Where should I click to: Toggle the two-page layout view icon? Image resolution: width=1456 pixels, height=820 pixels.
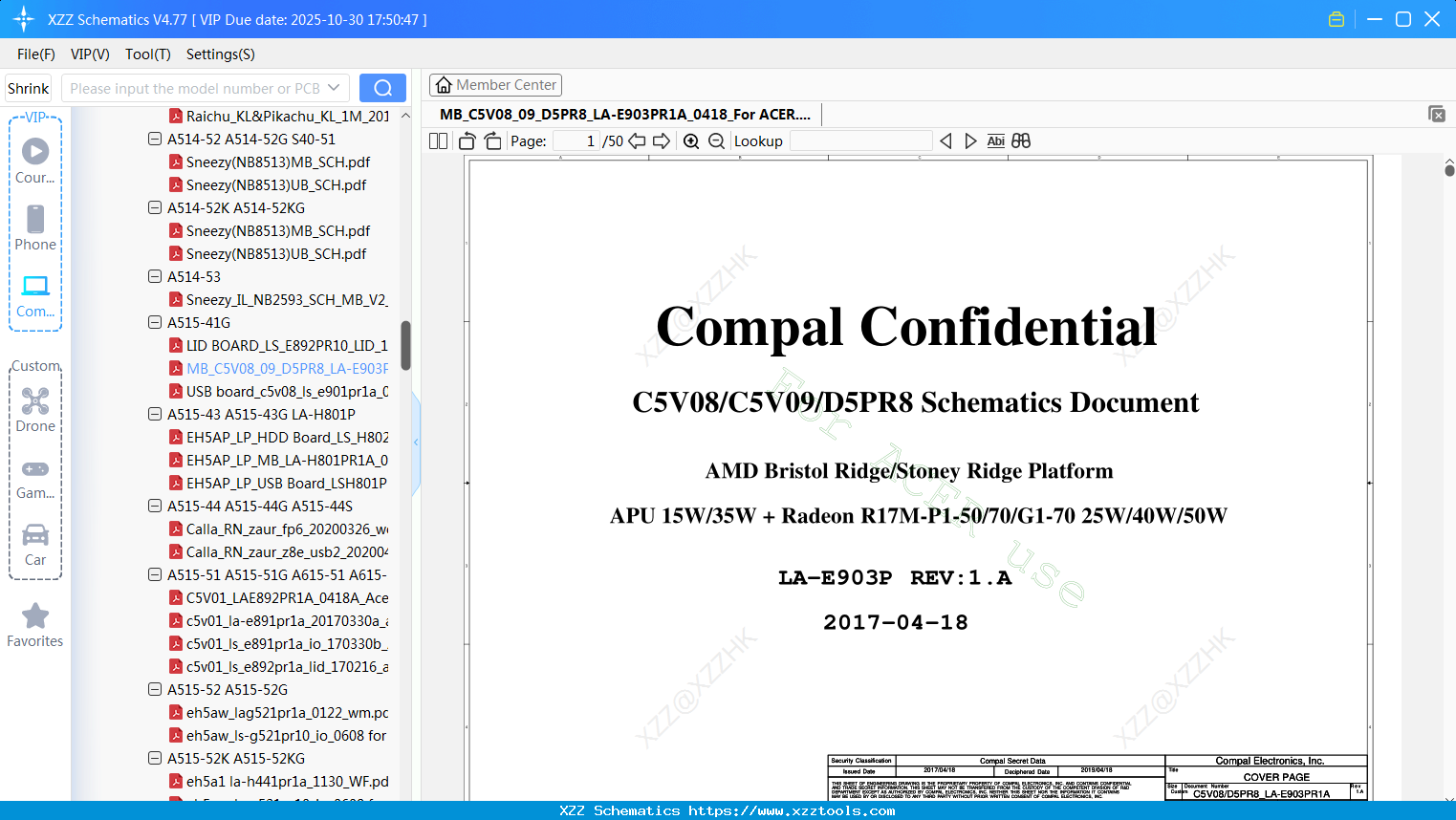(x=438, y=141)
